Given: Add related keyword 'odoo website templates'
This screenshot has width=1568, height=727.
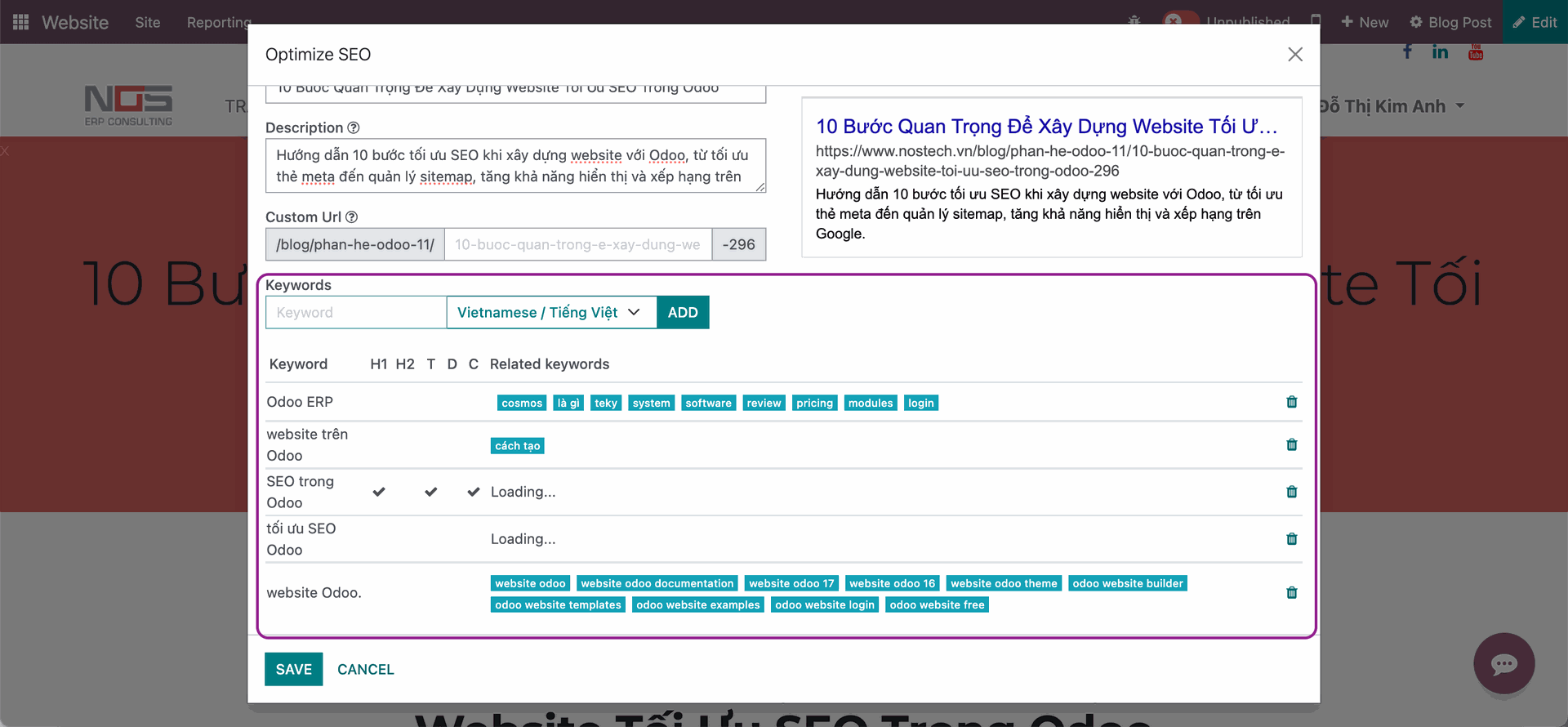Looking at the screenshot, I should [559, 604].
